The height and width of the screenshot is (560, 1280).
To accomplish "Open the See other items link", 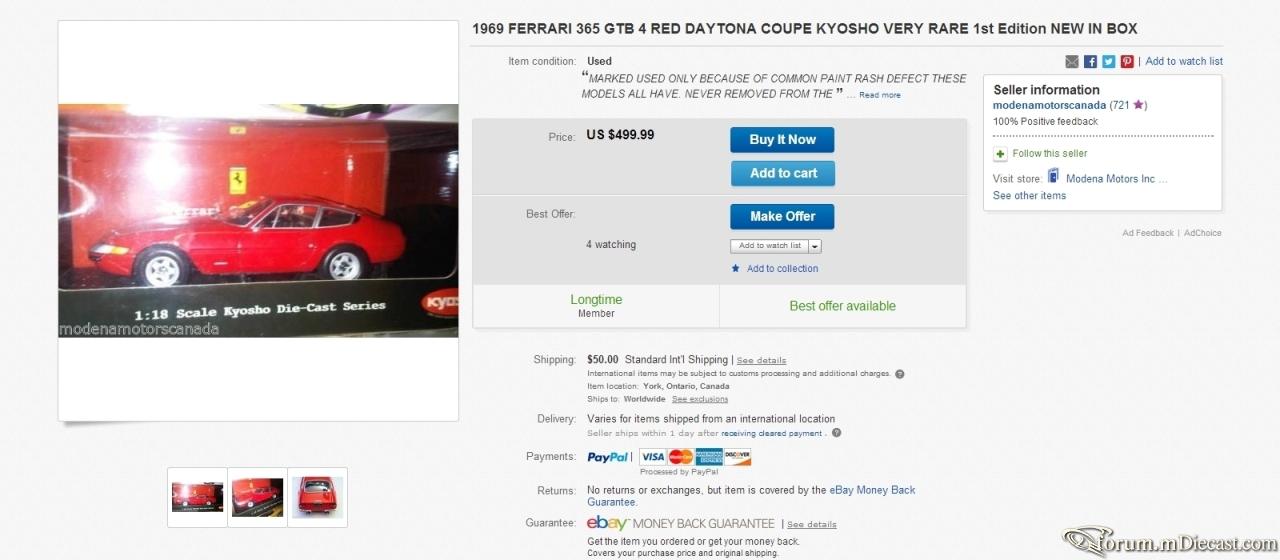I will tap(1029, 196).
